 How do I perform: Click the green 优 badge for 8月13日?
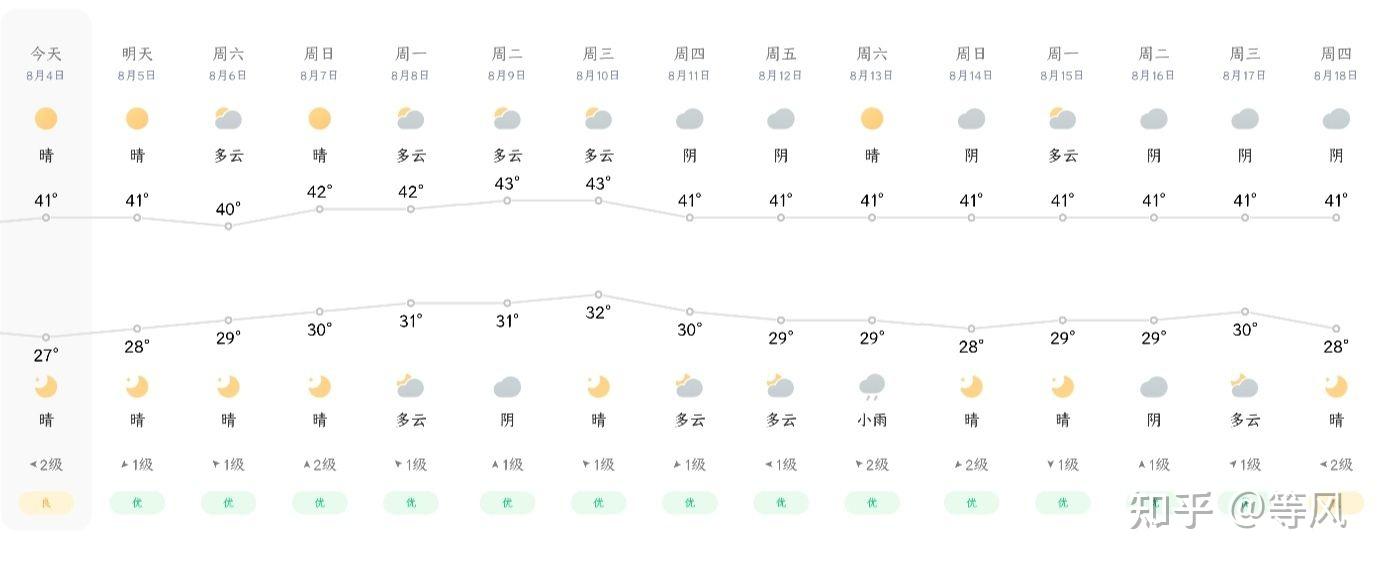(x=872, y=503)
